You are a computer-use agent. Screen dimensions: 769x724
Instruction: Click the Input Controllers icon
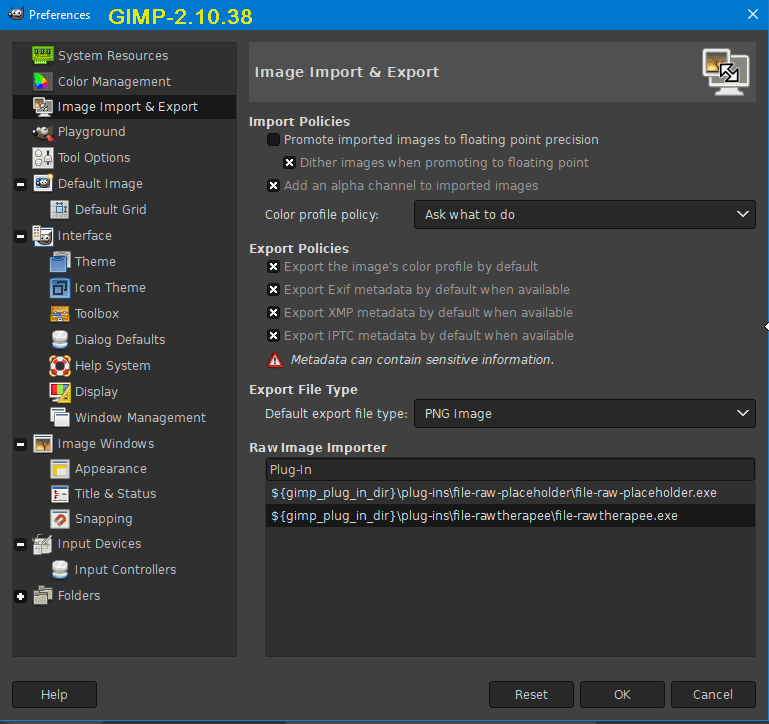click(x=59, y=570)
